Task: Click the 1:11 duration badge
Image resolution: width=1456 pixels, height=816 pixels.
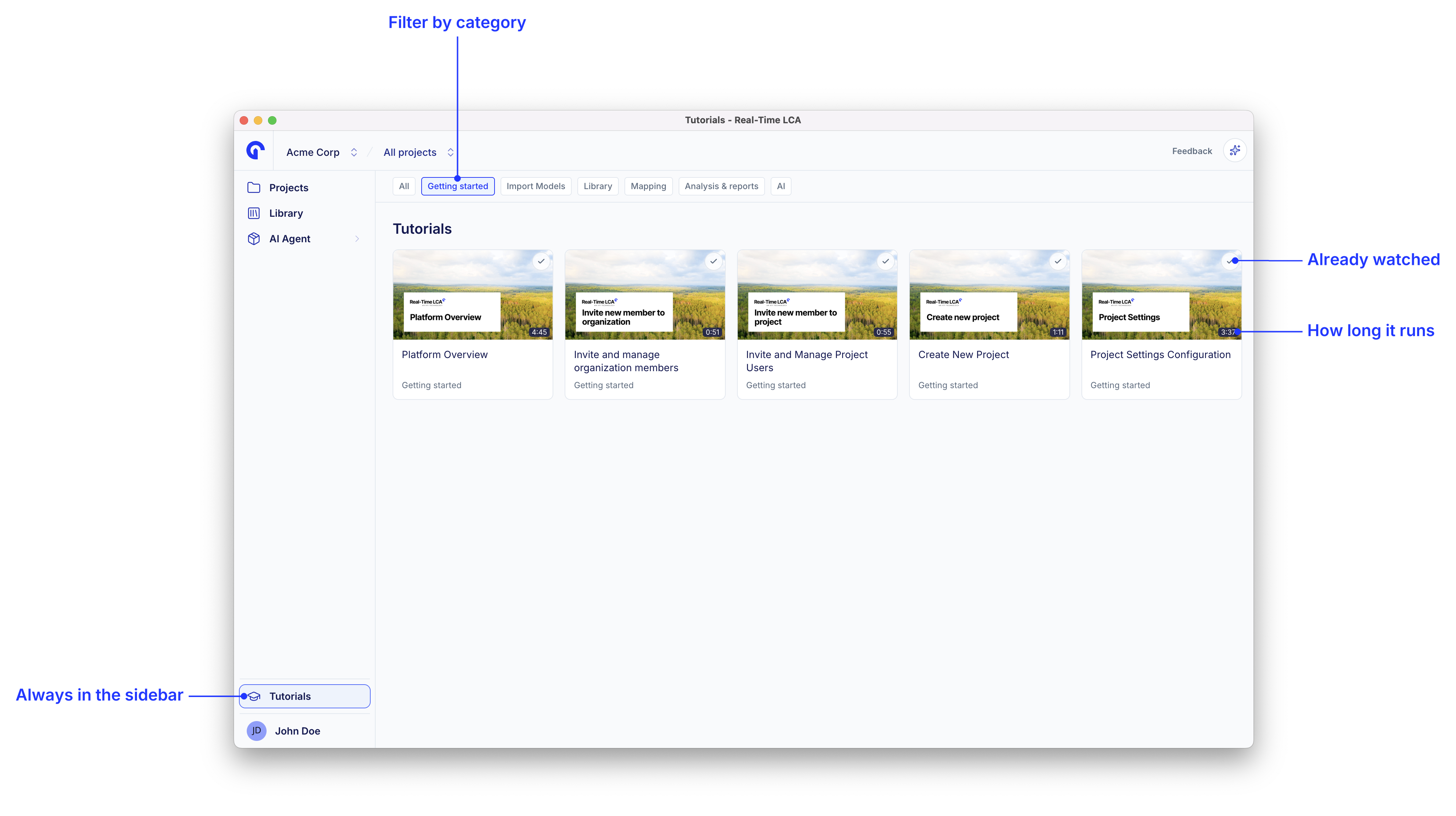Action: [1058, 332]
